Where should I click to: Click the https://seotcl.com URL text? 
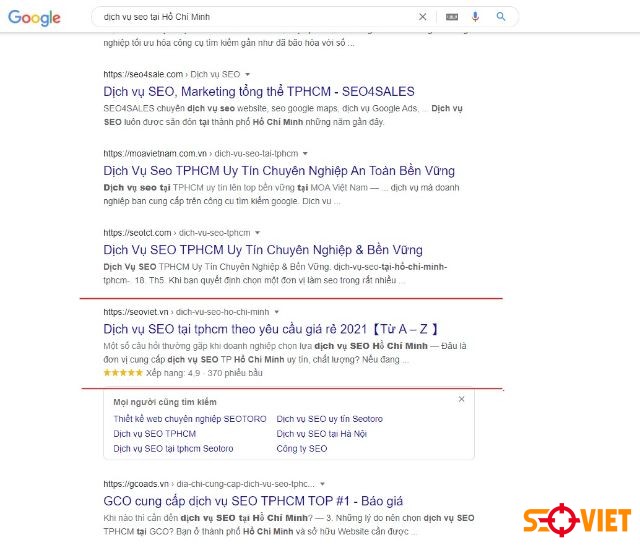[137, 233]
